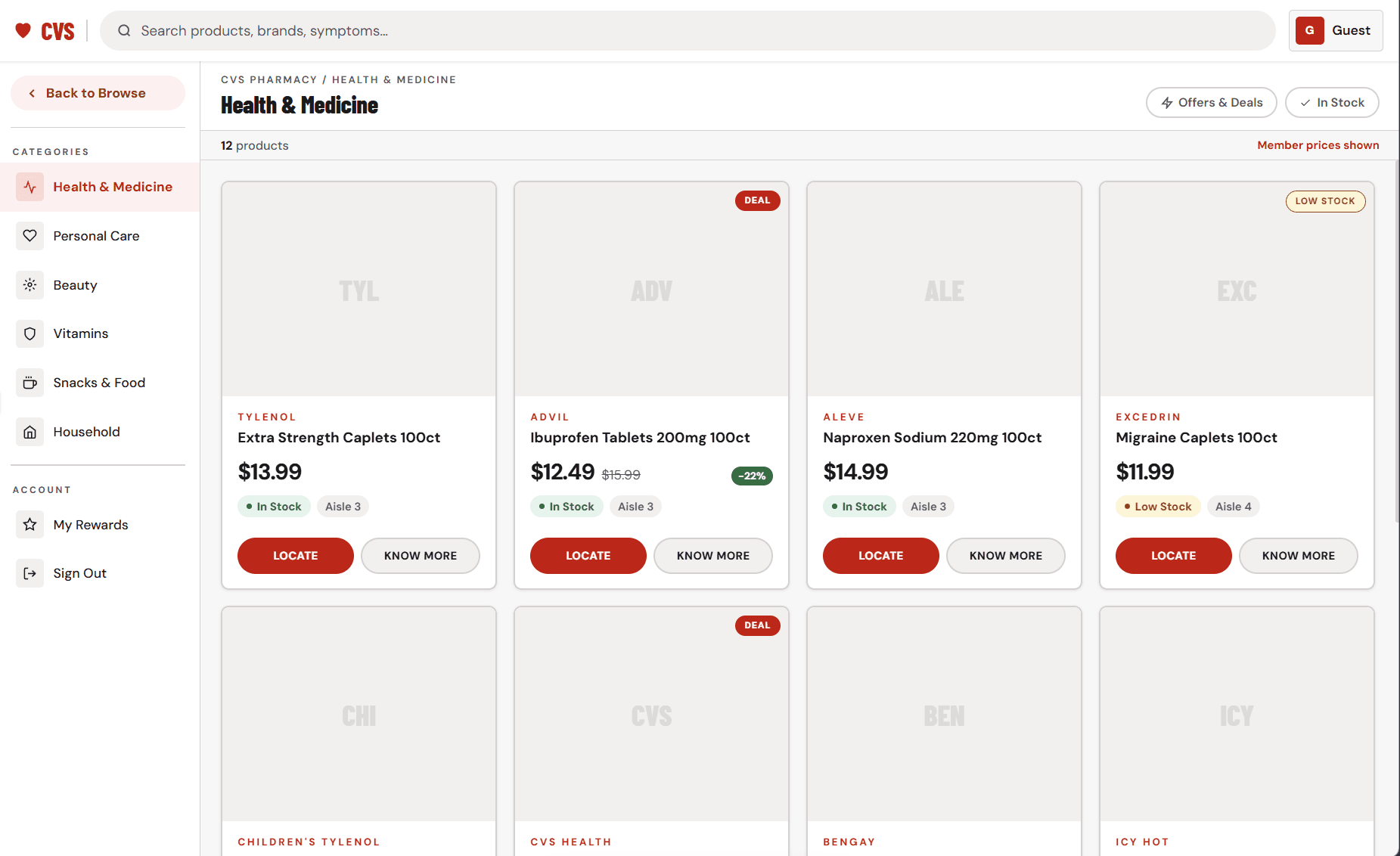Click the Vitamins shield icon
Viewport: 1400px width, 856px height.
click(x=29, y=333)
